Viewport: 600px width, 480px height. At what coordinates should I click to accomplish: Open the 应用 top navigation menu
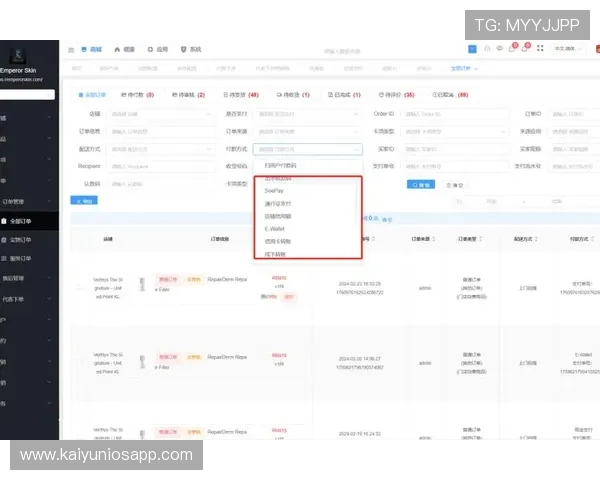158,49
